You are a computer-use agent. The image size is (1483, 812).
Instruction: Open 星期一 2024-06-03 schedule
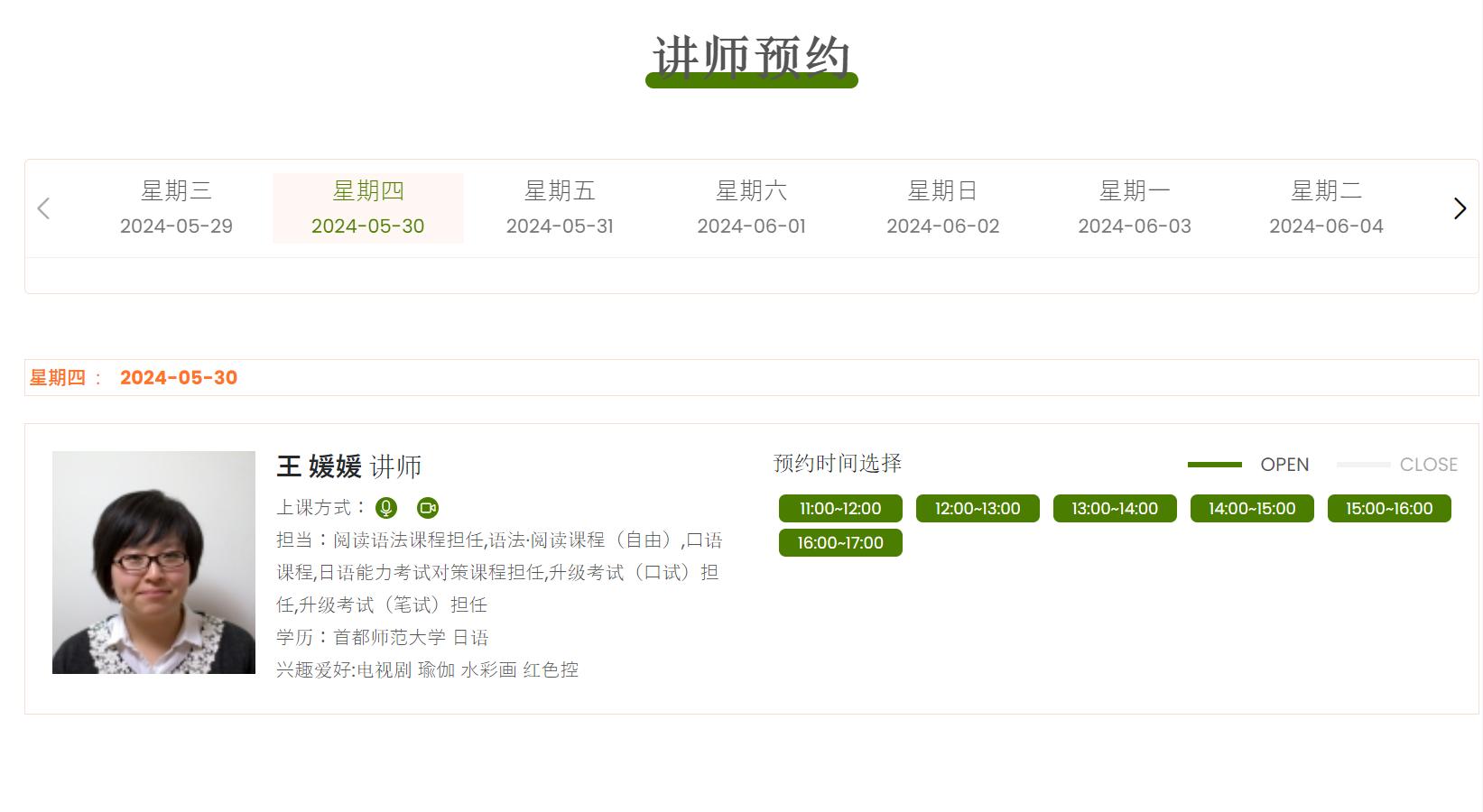pyautogui.click(x=1134, y=208)
